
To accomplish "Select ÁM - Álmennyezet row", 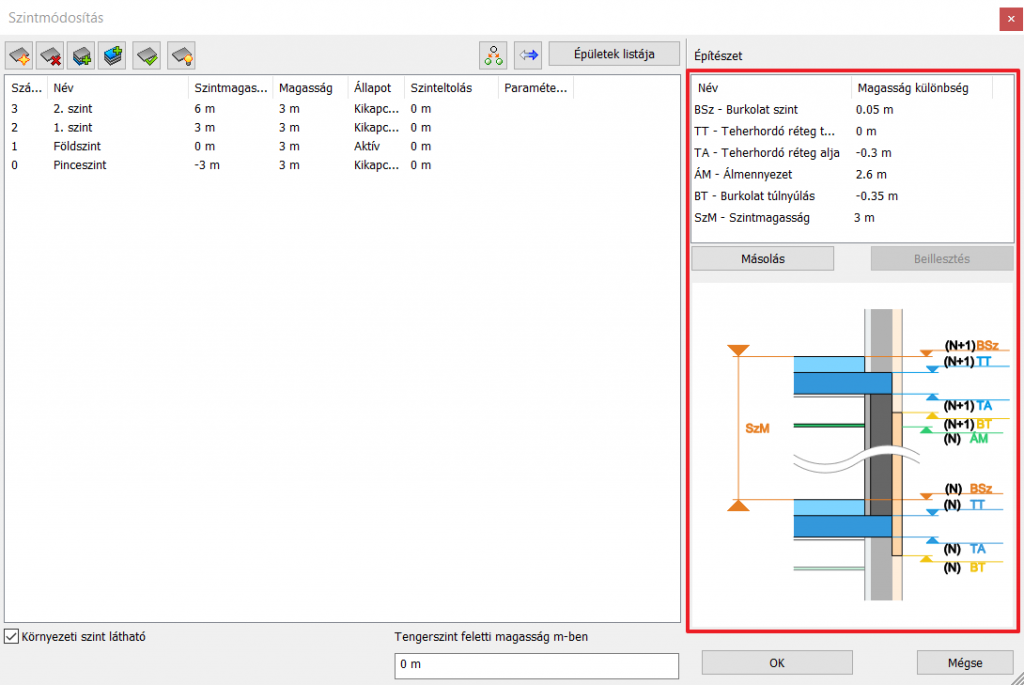I will 852,174.
